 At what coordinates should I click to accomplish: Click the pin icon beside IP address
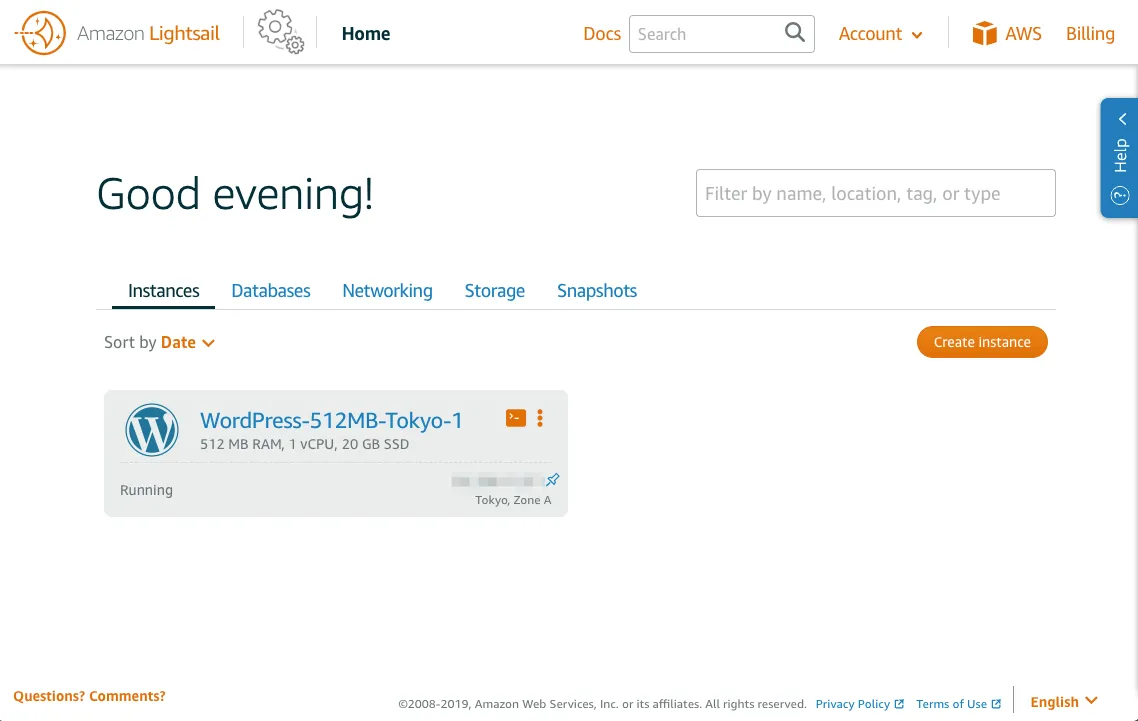552,480
